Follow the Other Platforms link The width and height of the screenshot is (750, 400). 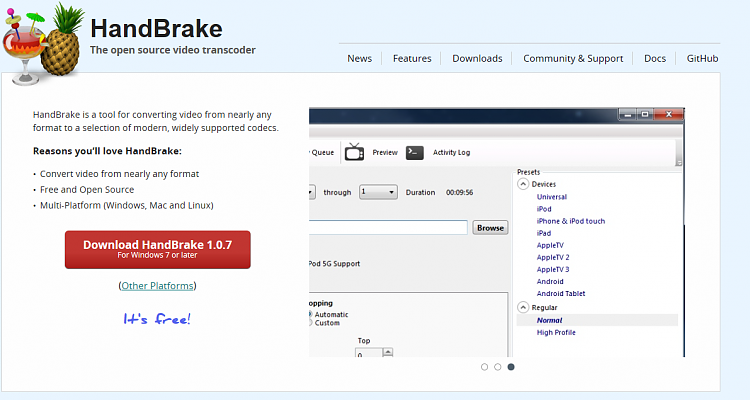click(x=157, y=286)
